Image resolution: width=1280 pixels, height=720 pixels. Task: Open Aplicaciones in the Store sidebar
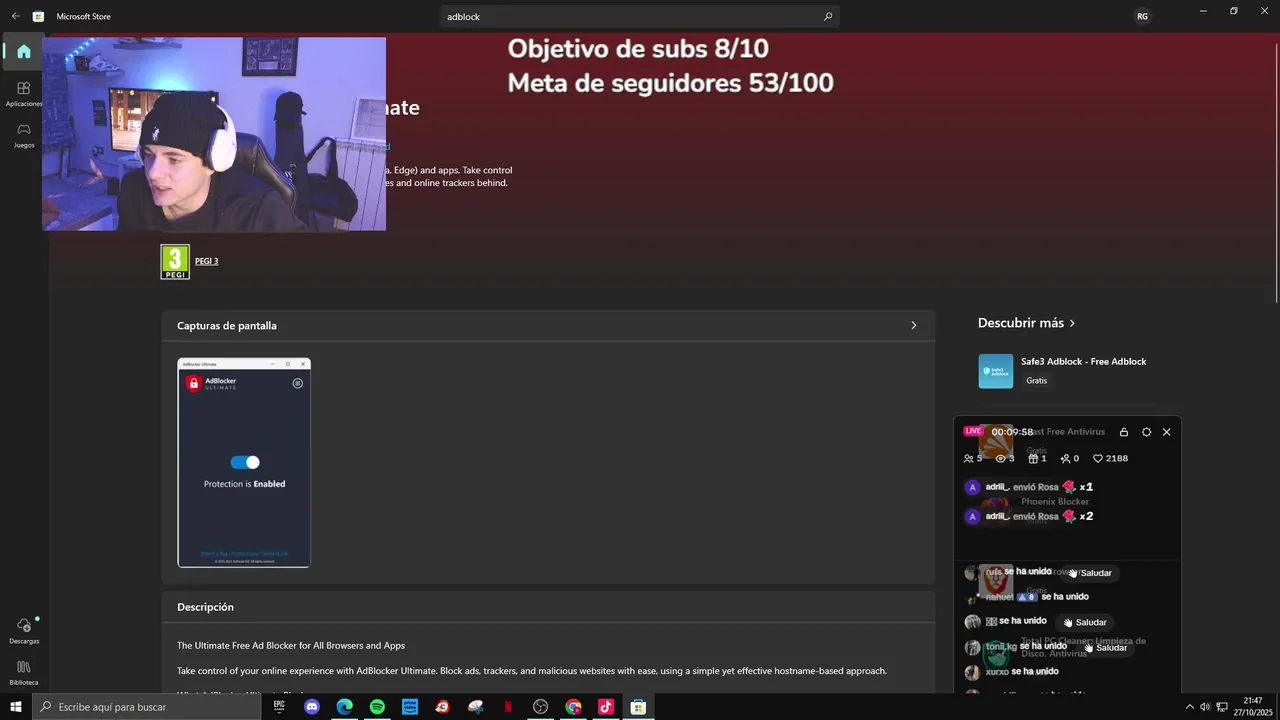pos(24,94)
